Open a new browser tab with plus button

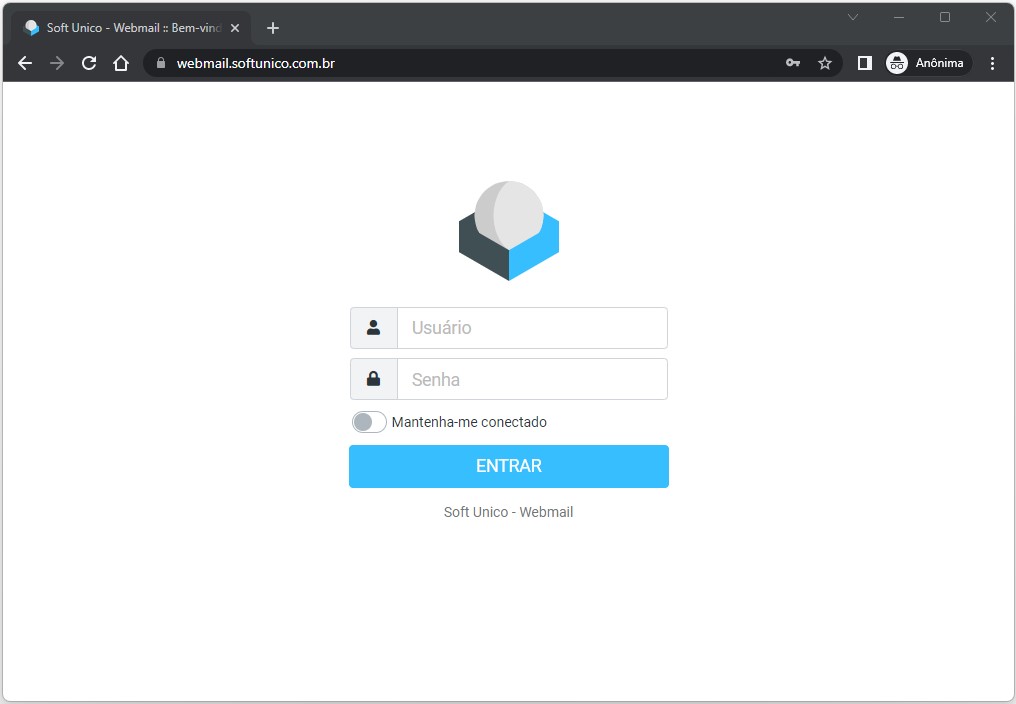(272, 27)
